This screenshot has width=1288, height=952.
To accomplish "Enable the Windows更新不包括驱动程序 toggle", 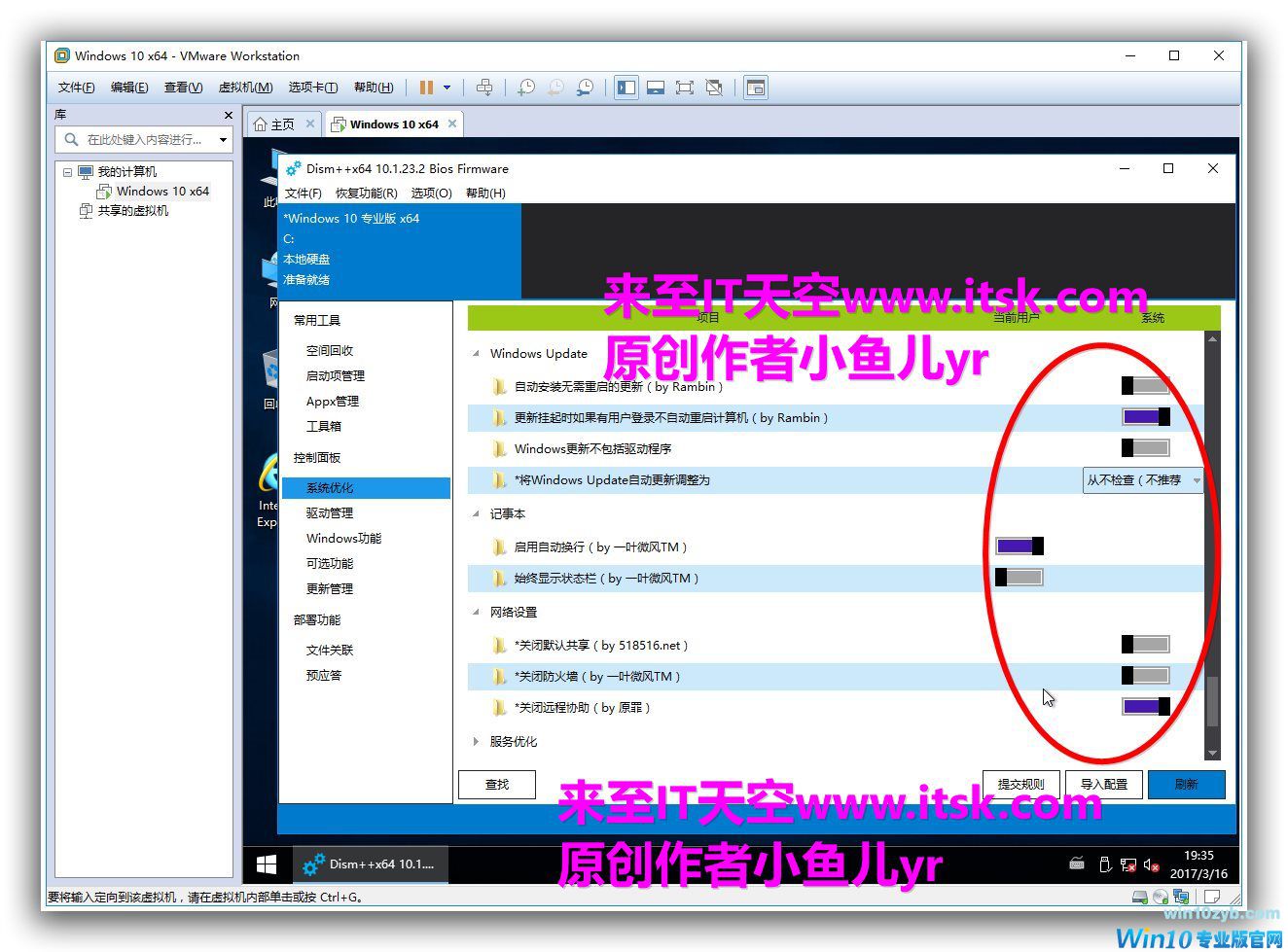I will [1145, 448].
